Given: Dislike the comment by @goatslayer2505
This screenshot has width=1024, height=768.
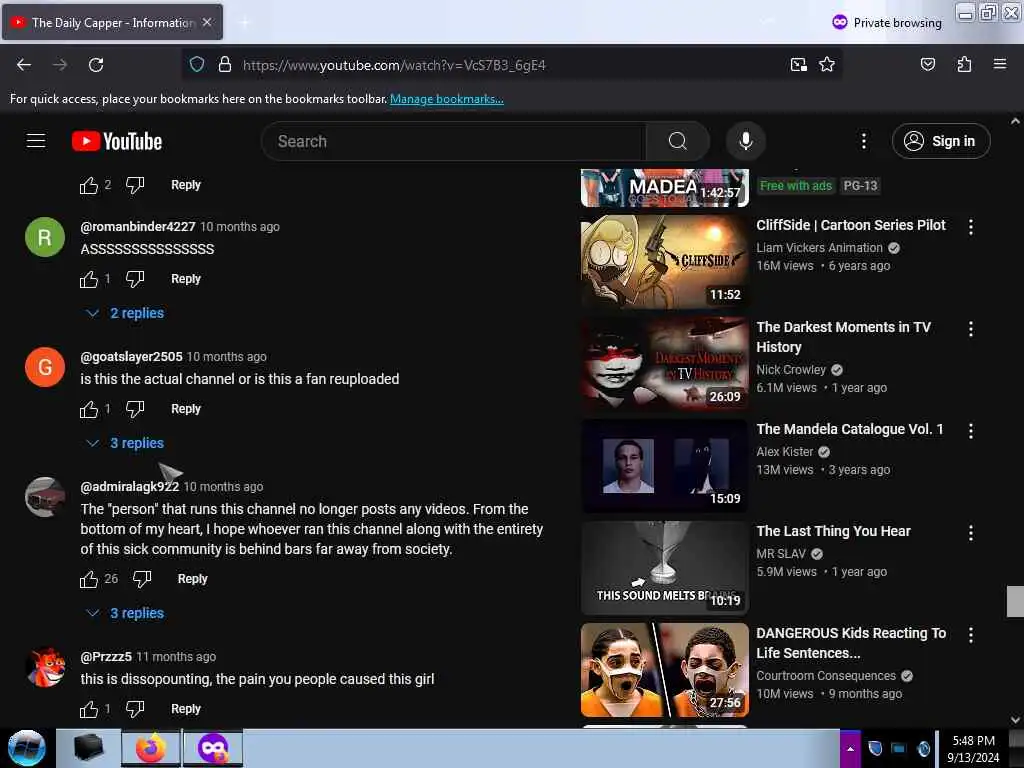Looking at the screenshot, I should click(135, 409).
